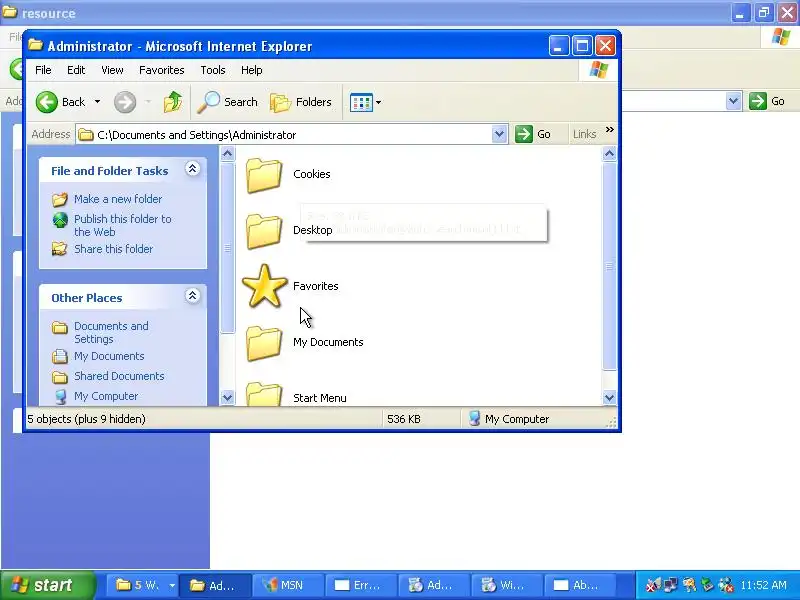Click Go button in resource window
The height and width of the screenshot is (600, 800).
point(767,101)
